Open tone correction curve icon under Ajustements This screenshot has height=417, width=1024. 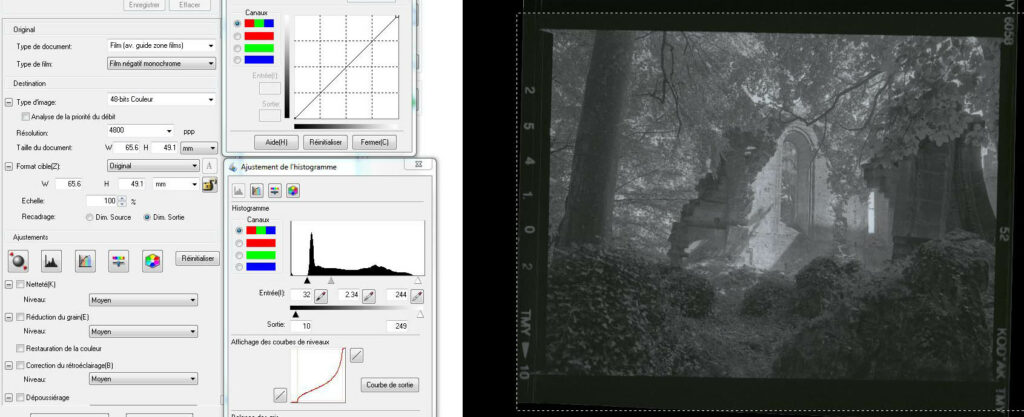coord(85,261)
